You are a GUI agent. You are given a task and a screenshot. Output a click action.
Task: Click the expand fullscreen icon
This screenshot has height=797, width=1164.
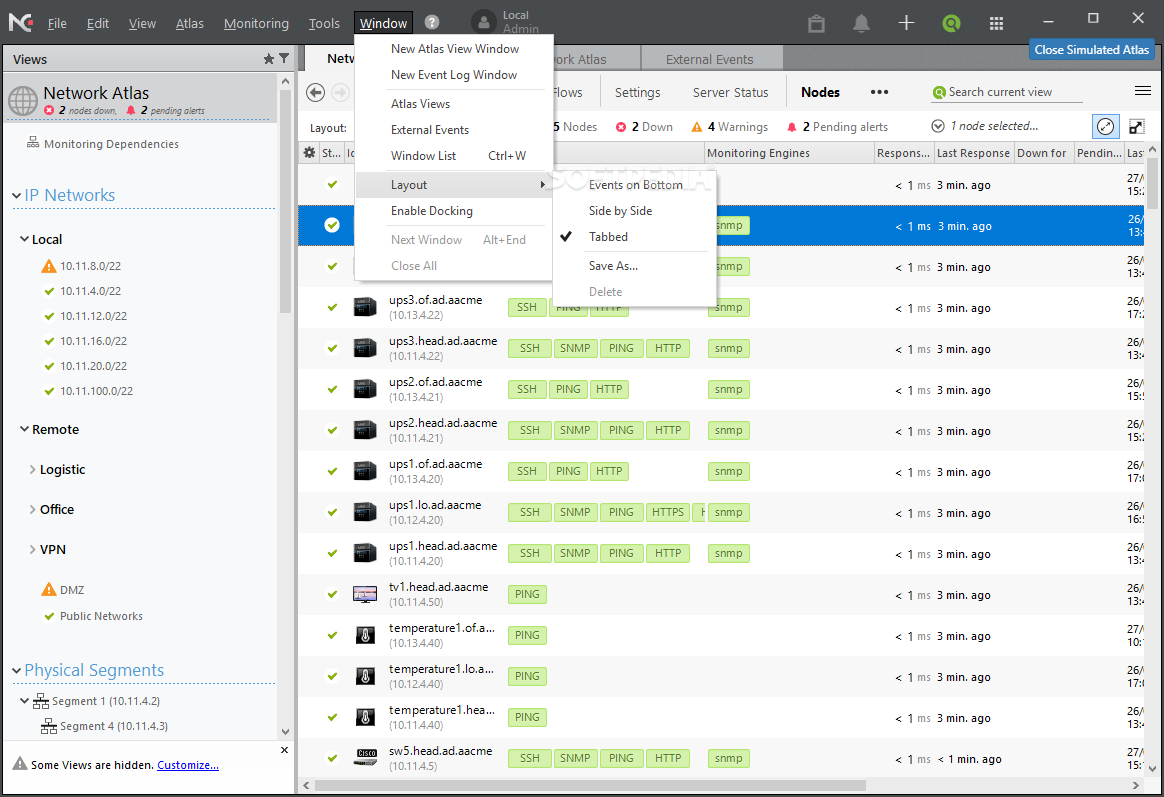1137,126
